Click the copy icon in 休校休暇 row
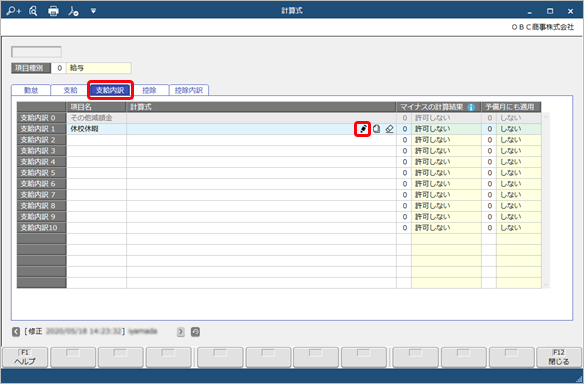The height and width of the screenshot is (384, 584). 377,129
